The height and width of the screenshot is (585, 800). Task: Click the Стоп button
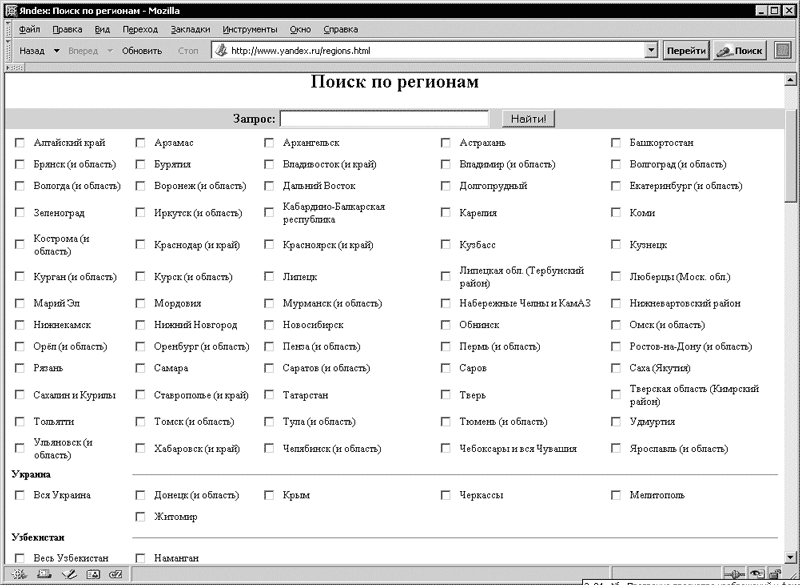[x=188, y=50]
